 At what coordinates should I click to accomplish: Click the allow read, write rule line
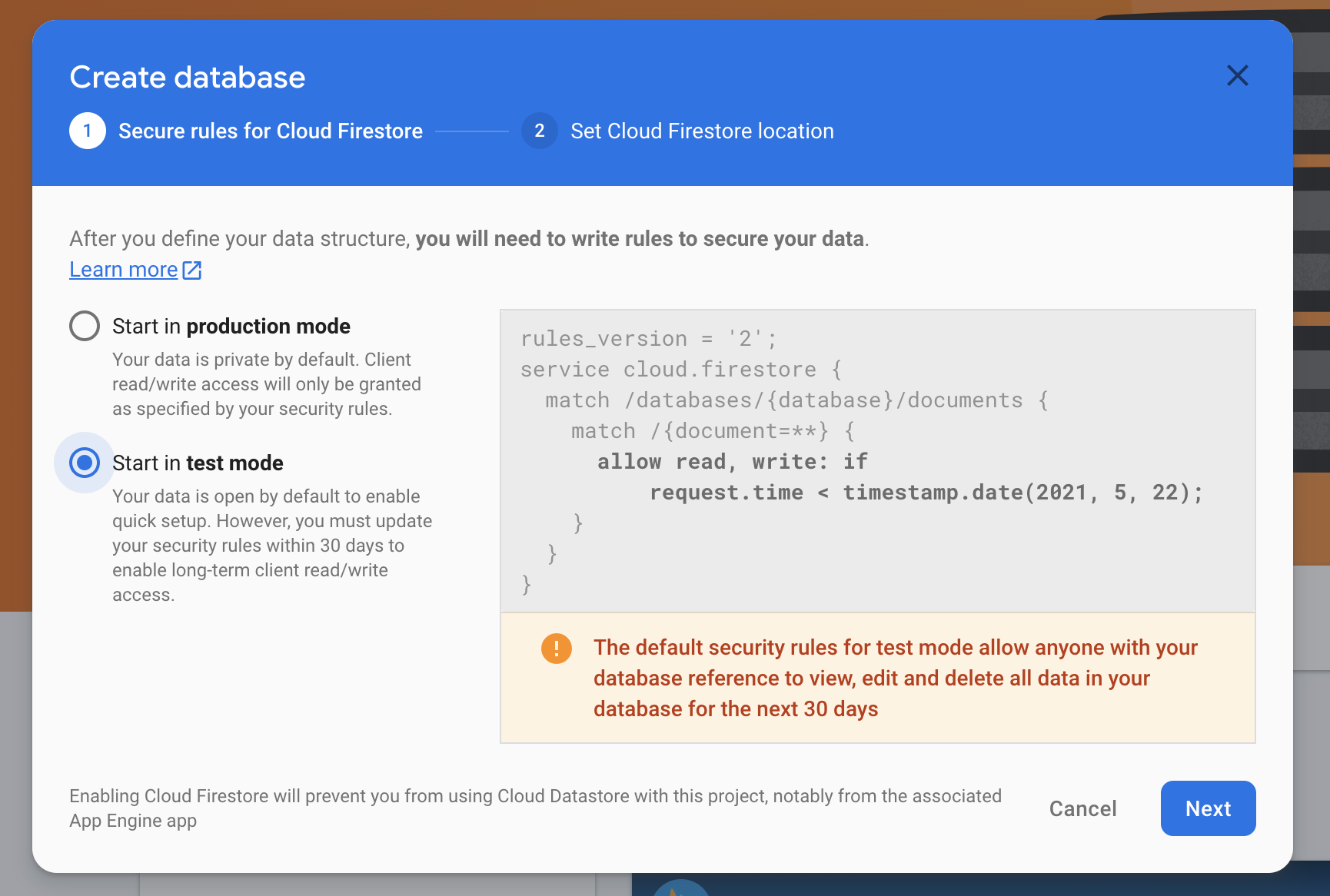point(733,462)
